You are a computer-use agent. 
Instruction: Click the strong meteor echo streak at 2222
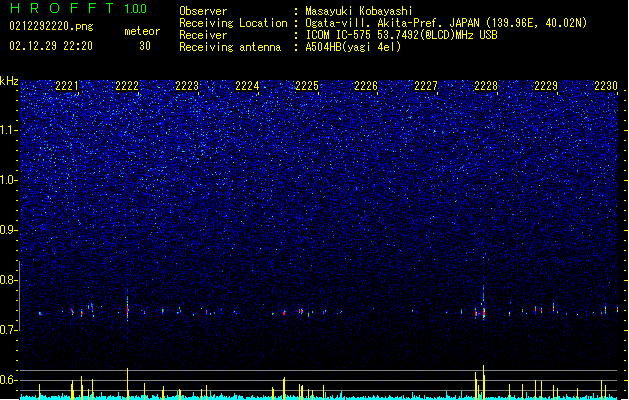point(128,308)
